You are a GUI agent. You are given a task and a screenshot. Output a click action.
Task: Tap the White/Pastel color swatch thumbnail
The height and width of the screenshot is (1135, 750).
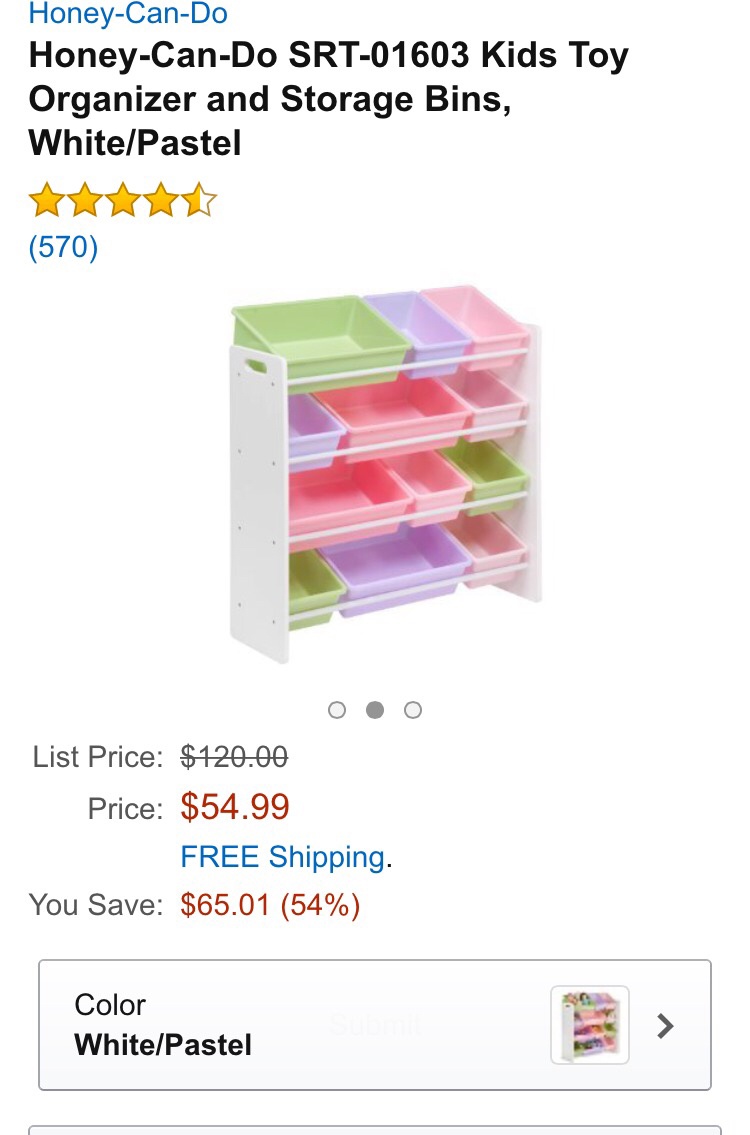[x=590, y=1025]
